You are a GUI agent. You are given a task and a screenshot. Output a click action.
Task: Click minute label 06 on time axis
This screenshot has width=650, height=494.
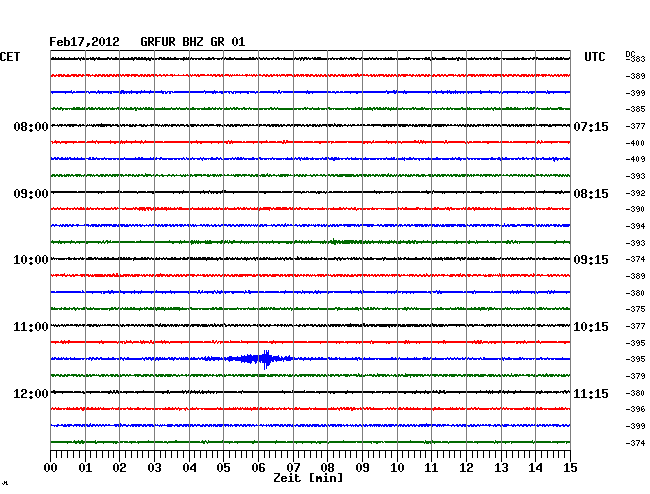point(258,468)
